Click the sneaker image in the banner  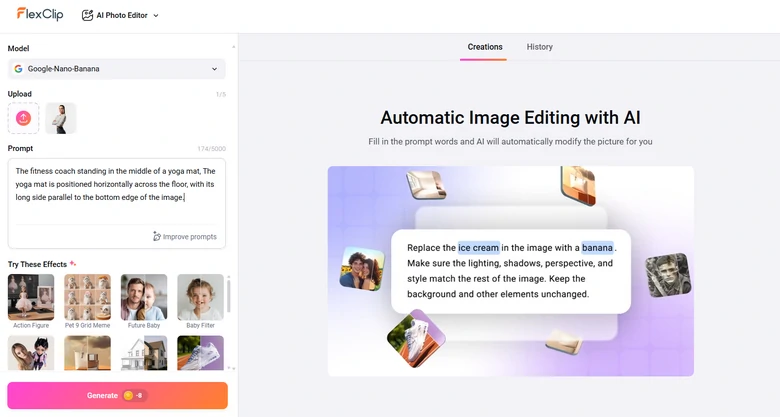point(416,338)
